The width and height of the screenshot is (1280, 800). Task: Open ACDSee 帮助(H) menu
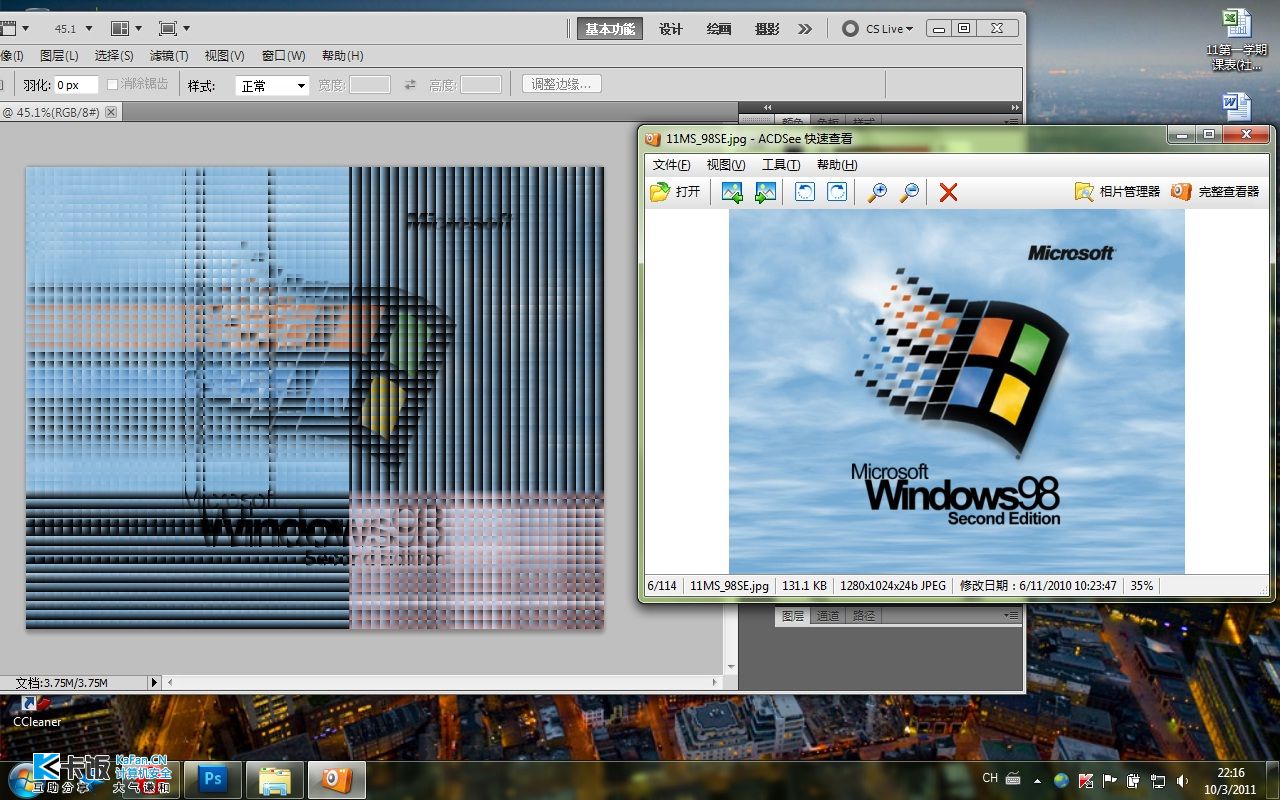pos(837,165)
